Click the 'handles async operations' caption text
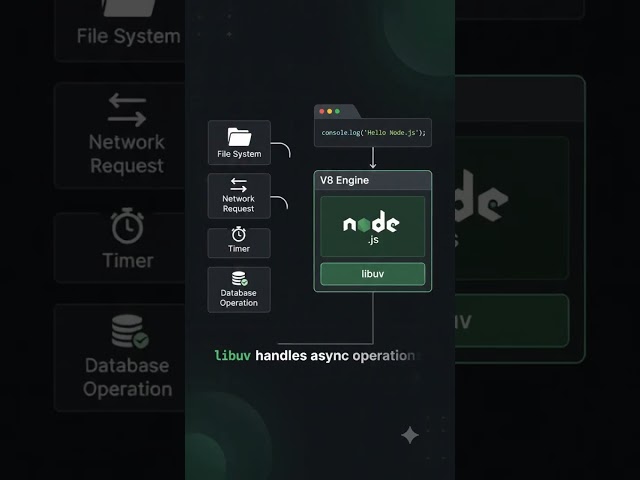 pos(338,356)
